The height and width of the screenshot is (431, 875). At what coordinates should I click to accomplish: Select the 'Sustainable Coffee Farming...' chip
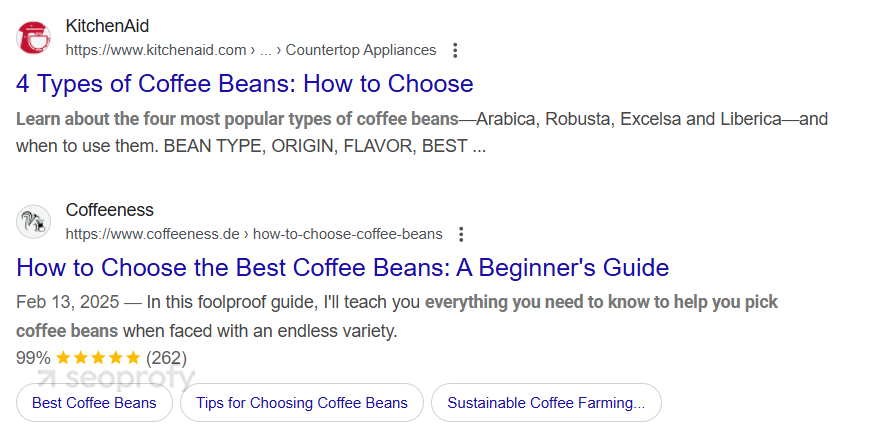[546, 403]
